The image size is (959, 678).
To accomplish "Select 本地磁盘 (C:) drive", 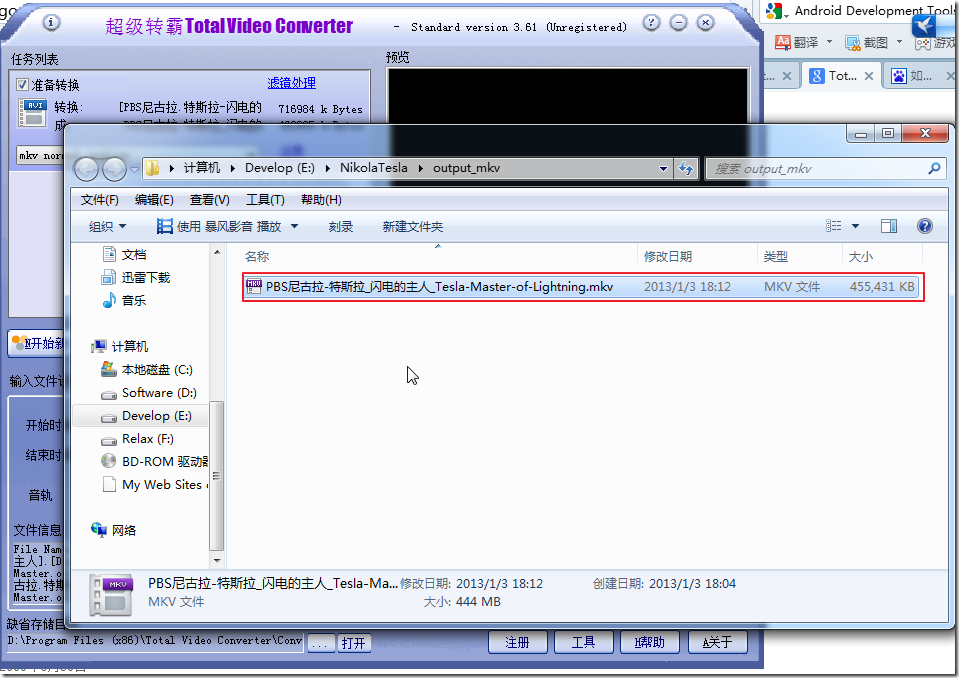I will [147, 370].
